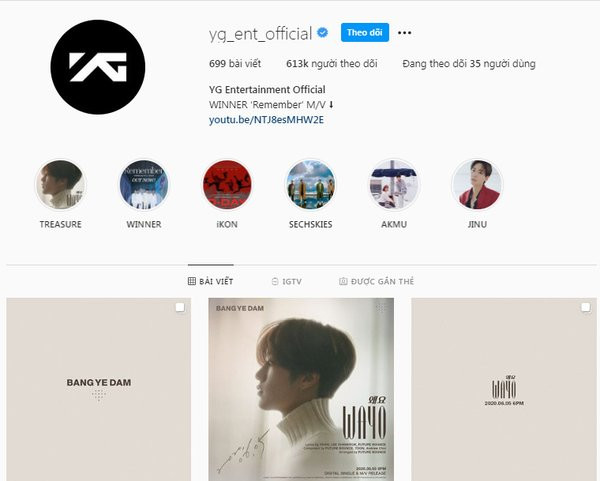This screenshot has width=600, height=481.
Task: View the 613k người theo dõi list
Action: point(332,64)
